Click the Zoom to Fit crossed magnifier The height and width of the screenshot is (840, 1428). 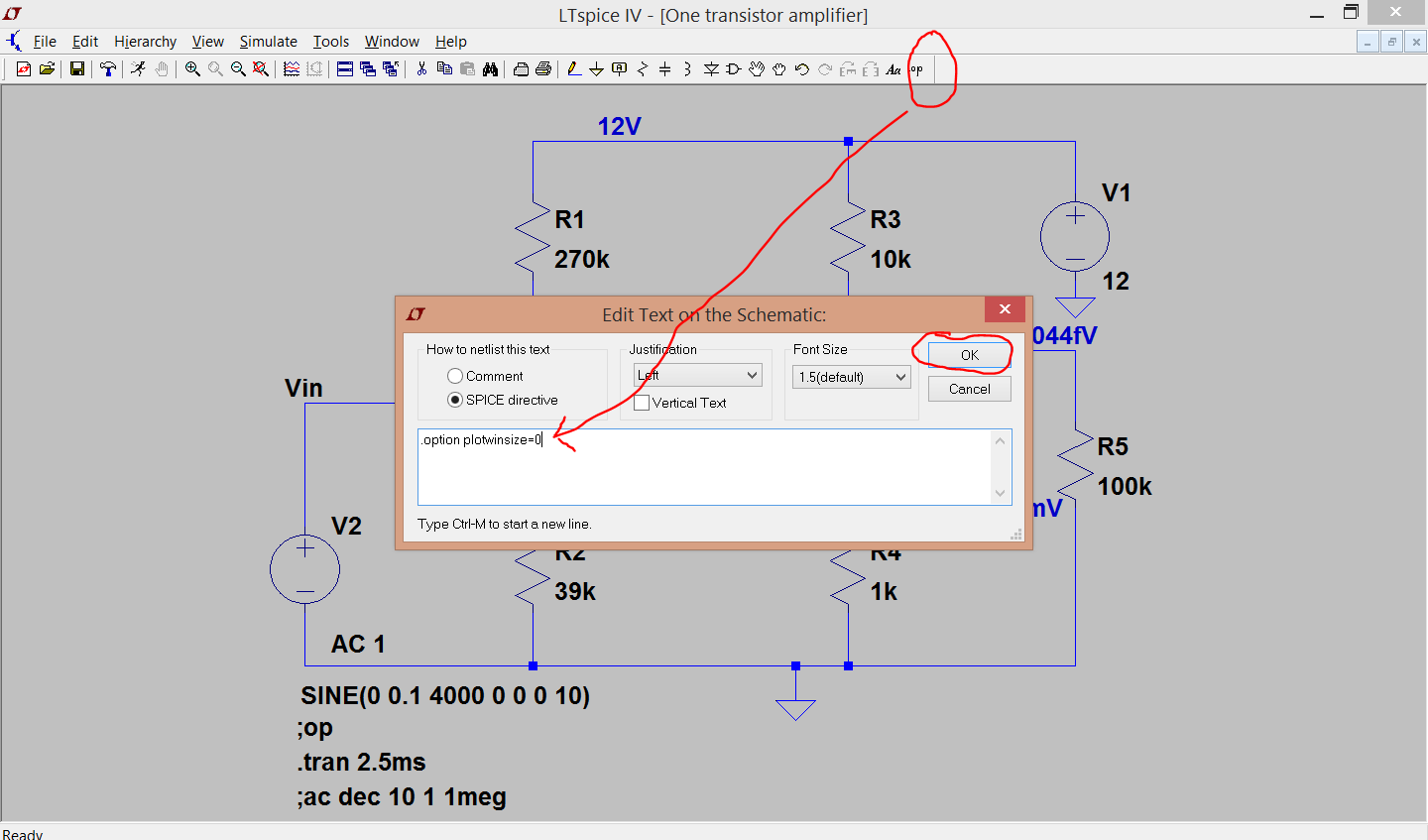tap(261, 69)
